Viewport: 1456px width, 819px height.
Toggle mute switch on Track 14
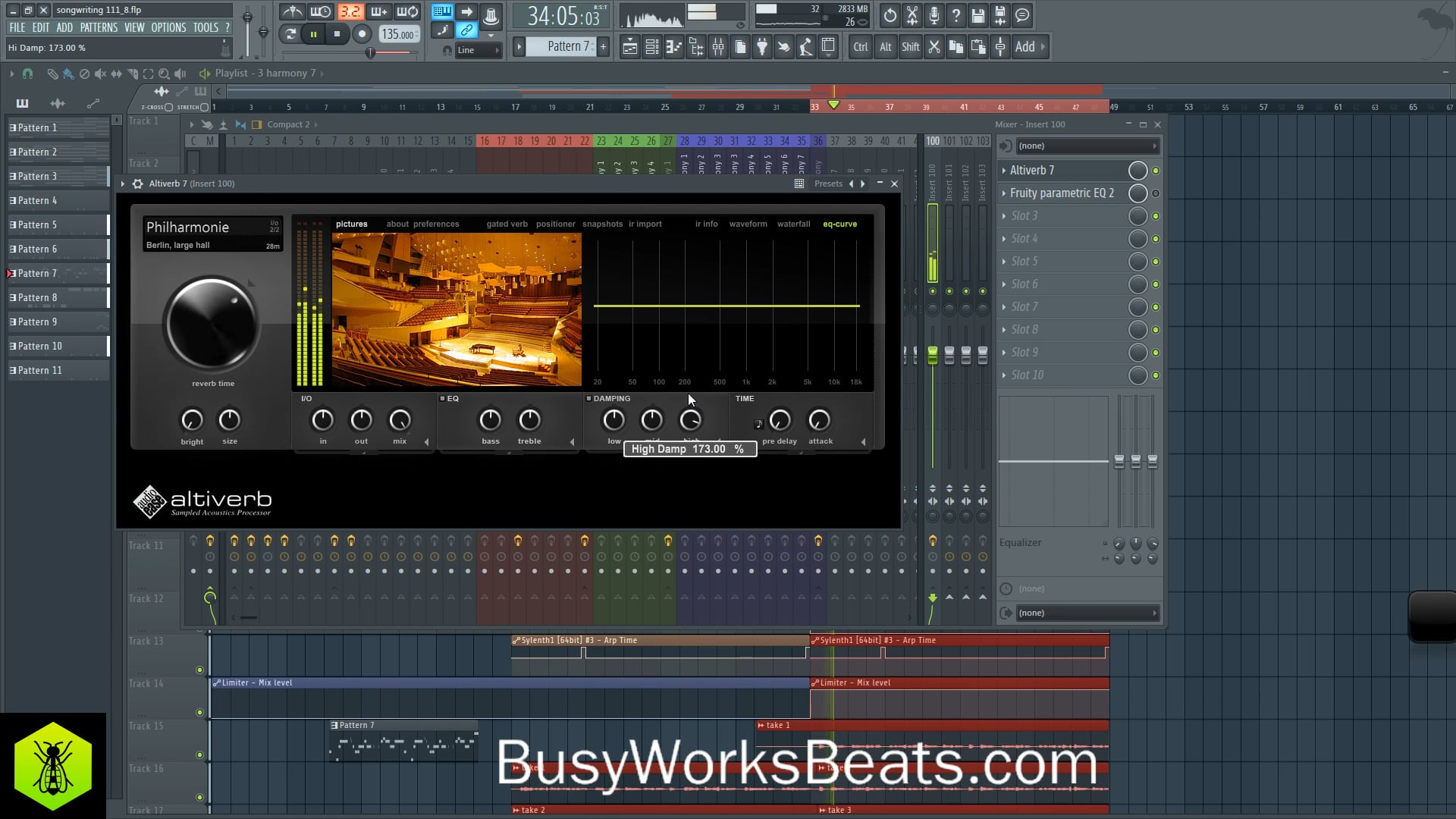pyautogui.click(x=199, y=712)
